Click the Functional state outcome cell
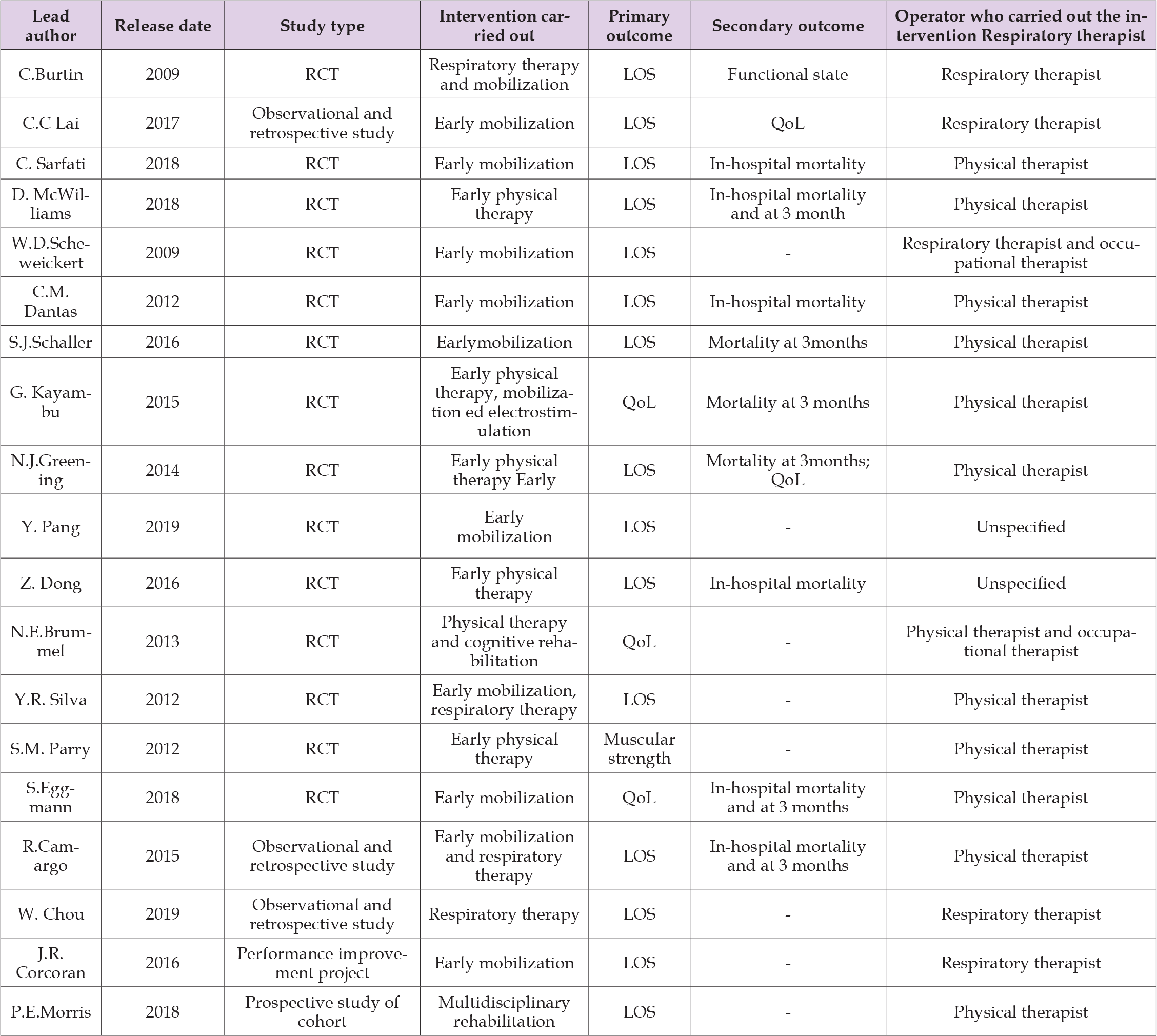The image size is (1157, 1036). click(788, 74)
